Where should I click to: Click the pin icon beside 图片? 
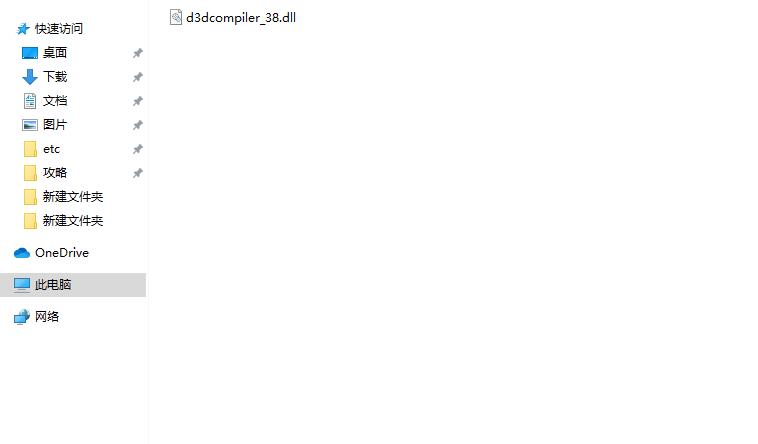(138, 125)
